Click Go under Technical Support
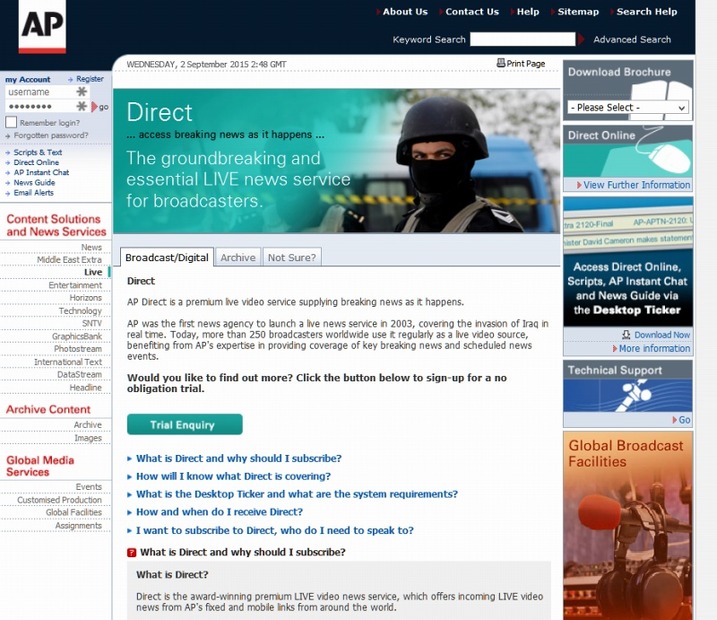 click(684, 420)
